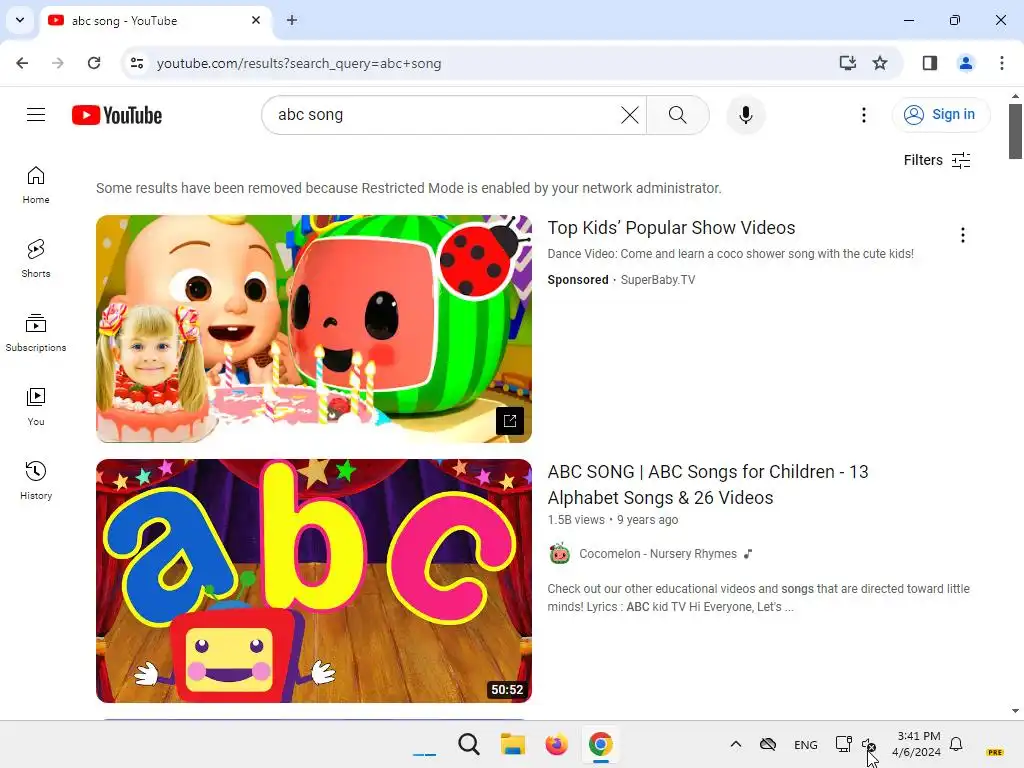This screenshot has width=1024, height=768.
Task: Play the ABC SONG video thumbnail
Action: click(313, 581)
